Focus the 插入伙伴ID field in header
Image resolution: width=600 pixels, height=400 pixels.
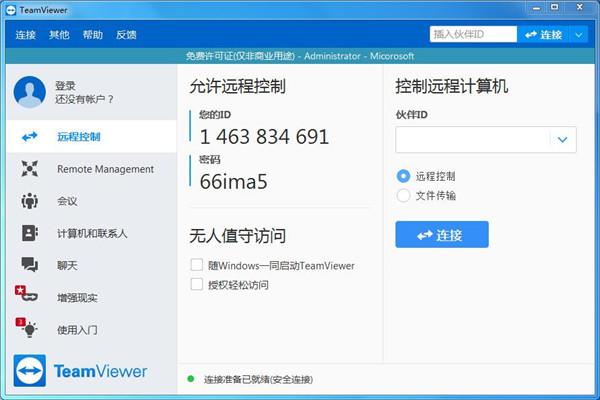[473, 34]
